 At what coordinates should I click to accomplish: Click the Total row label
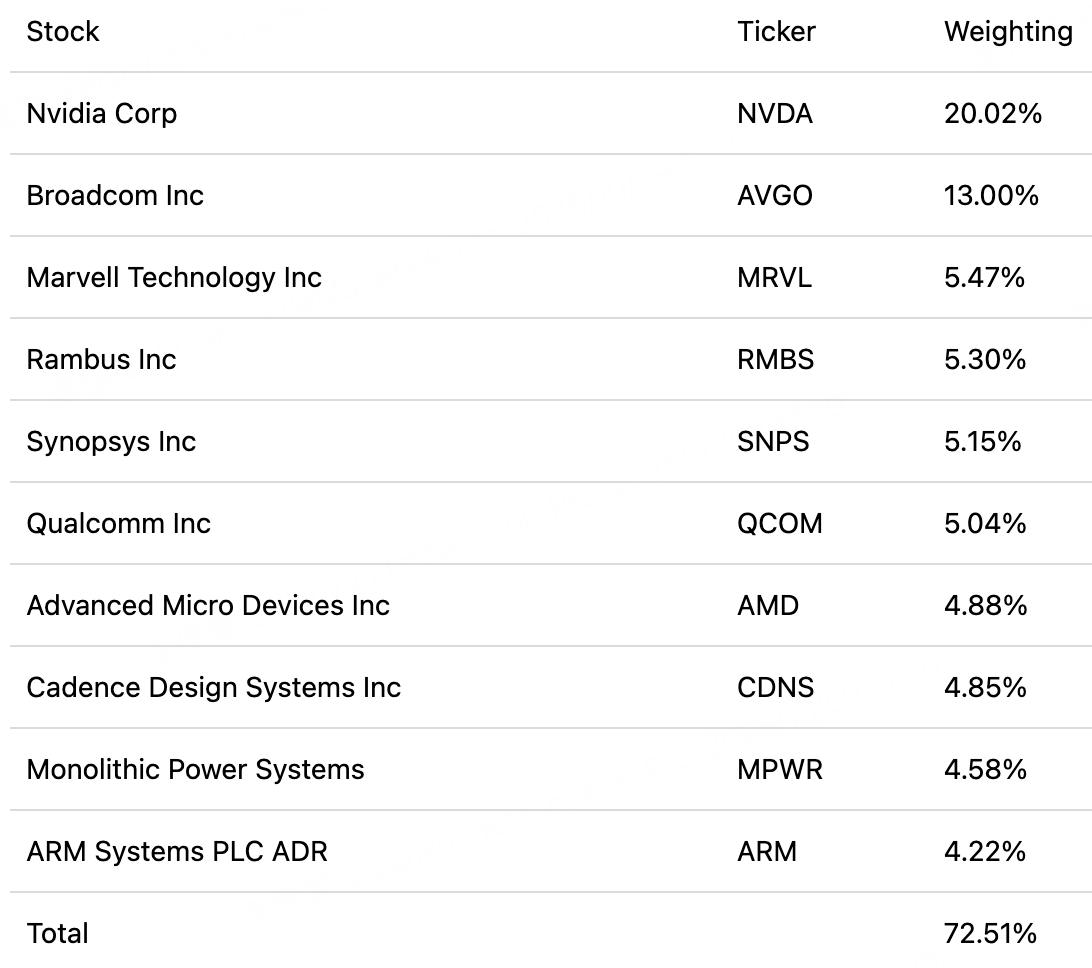point(58,934)
